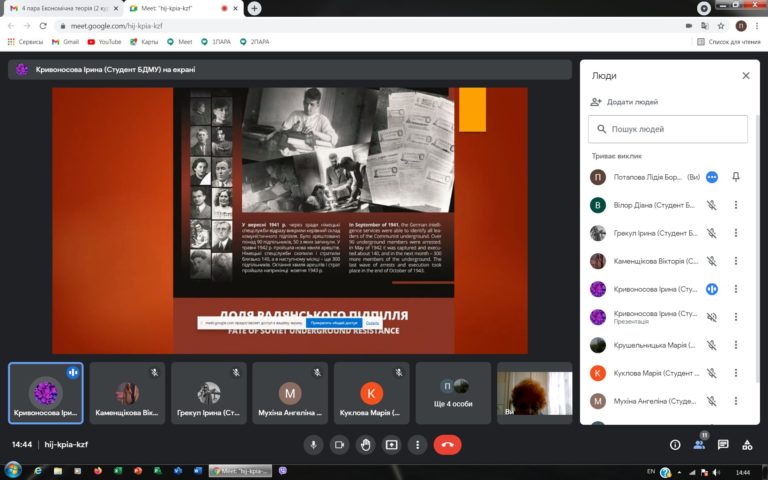The height and width of the screenshot is (480, 768).
Task: Open meeting details info icon
Action: (x=675, y=445)
